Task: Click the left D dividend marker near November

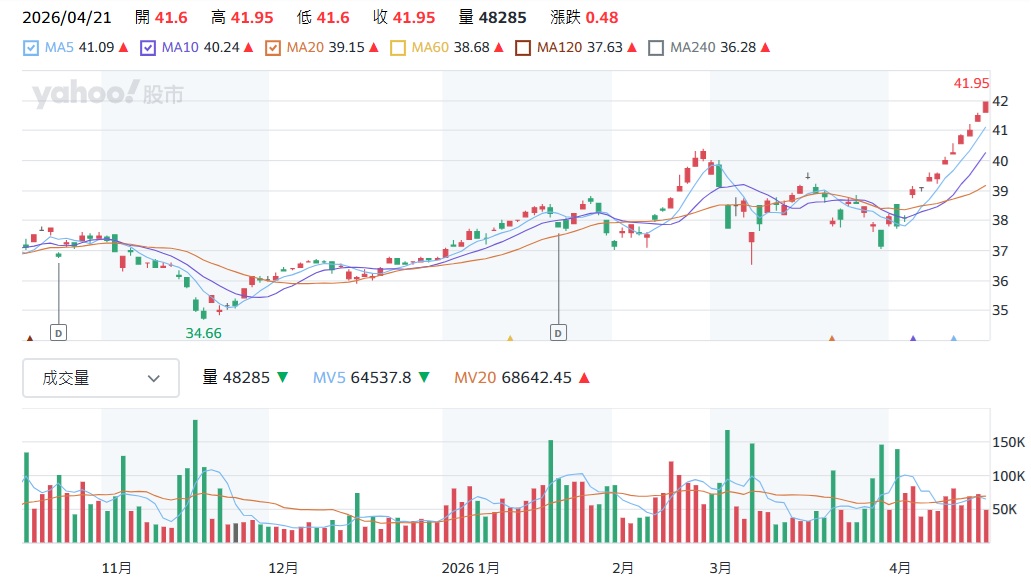Action: click(x=59, y=332)
